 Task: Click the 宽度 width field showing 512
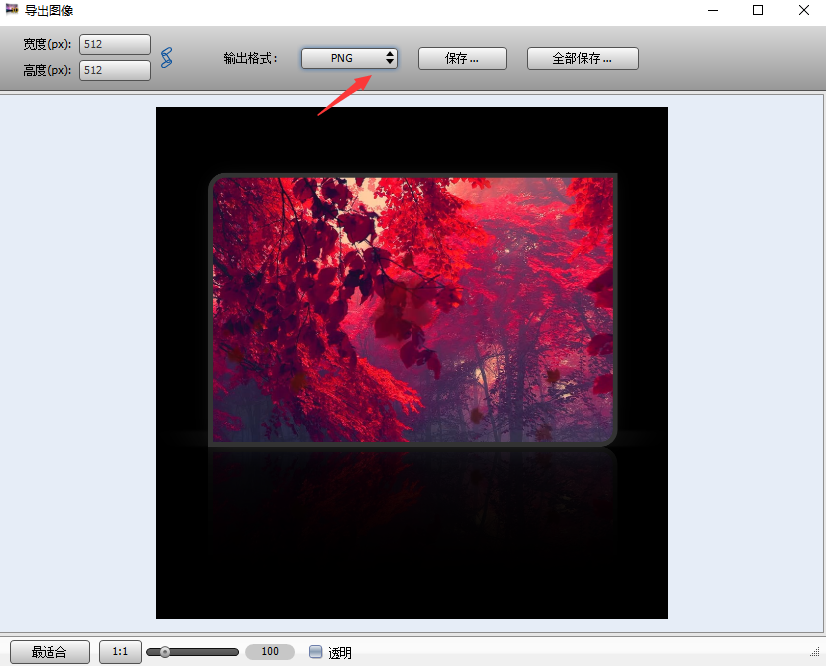114,44
